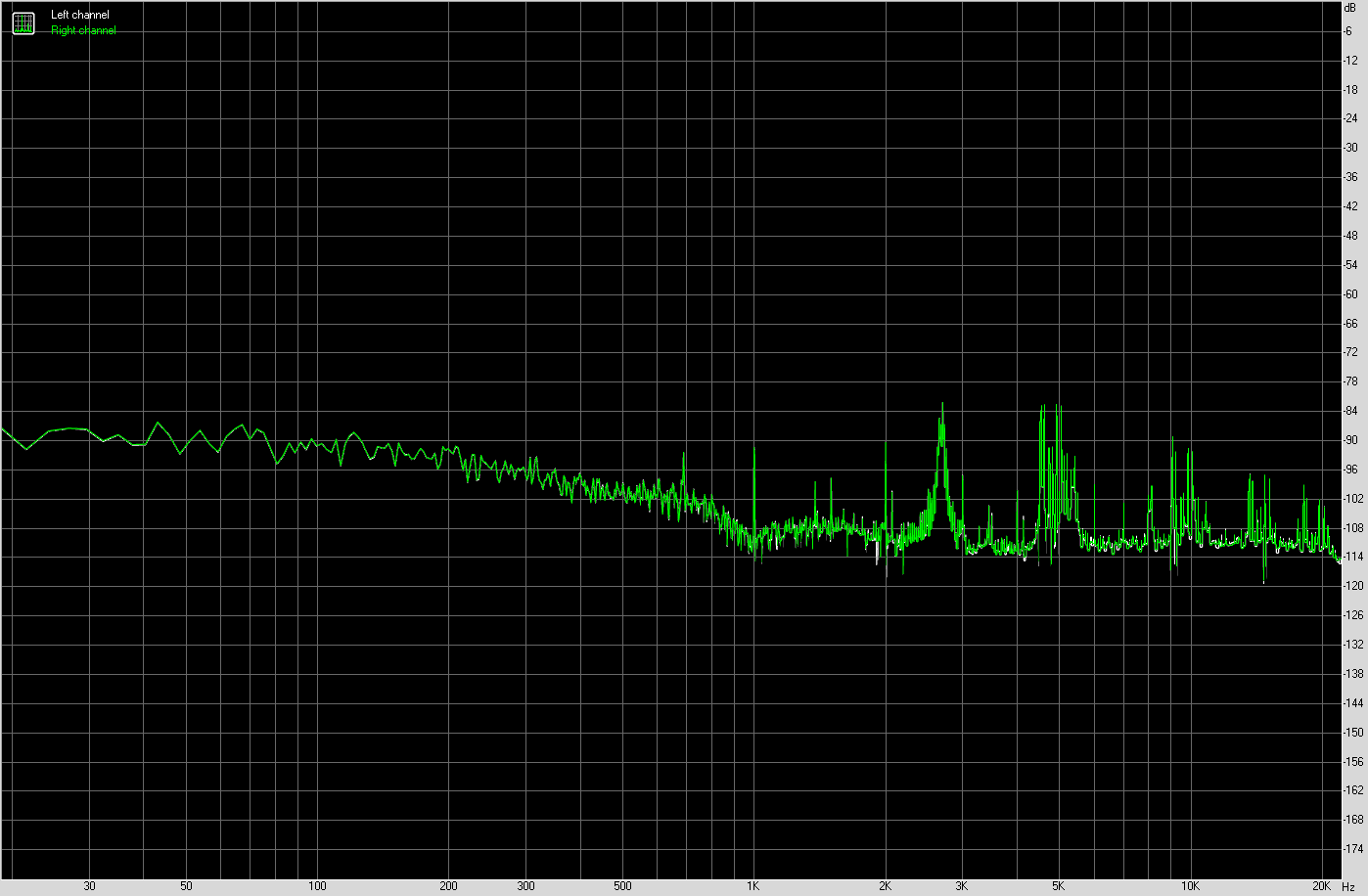
Task: Click the -60 dB axis label
Action: point(1350,294)
